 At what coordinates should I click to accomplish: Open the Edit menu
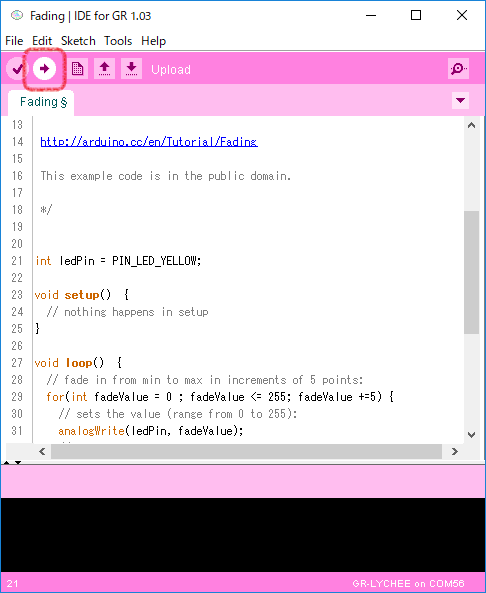(42, 41)
